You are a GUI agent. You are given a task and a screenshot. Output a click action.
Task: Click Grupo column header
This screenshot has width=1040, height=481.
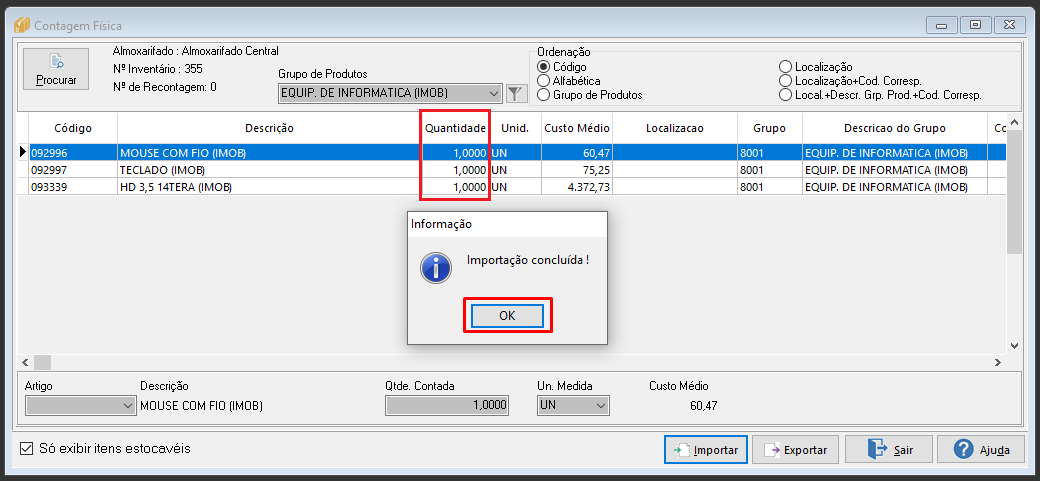point(769,128)
